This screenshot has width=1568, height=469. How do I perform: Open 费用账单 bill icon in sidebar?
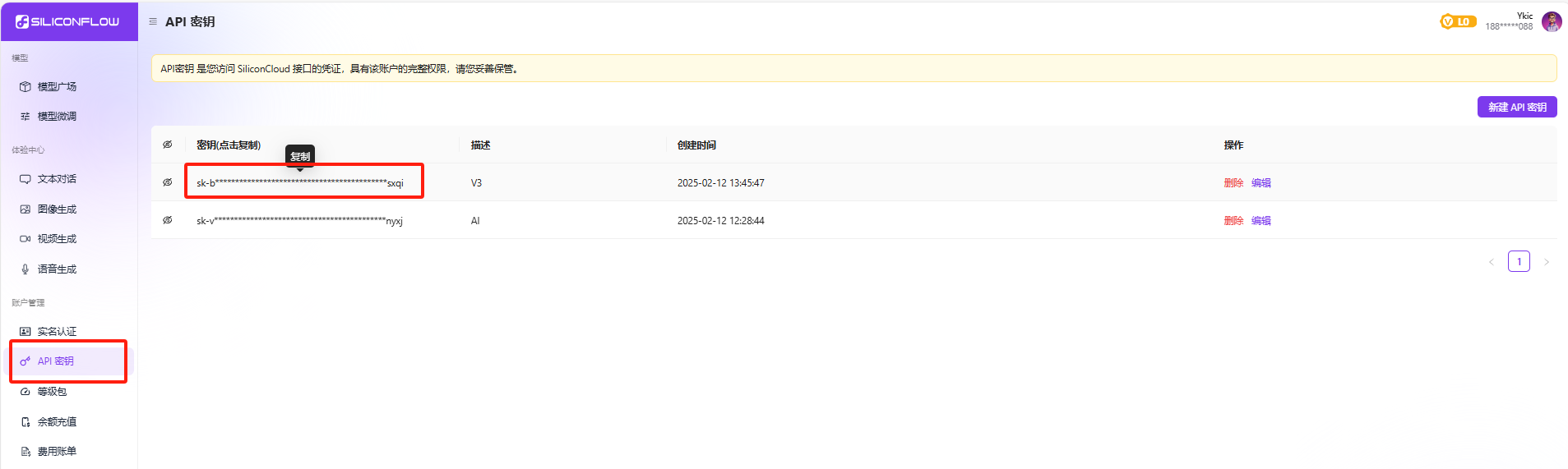25,452
